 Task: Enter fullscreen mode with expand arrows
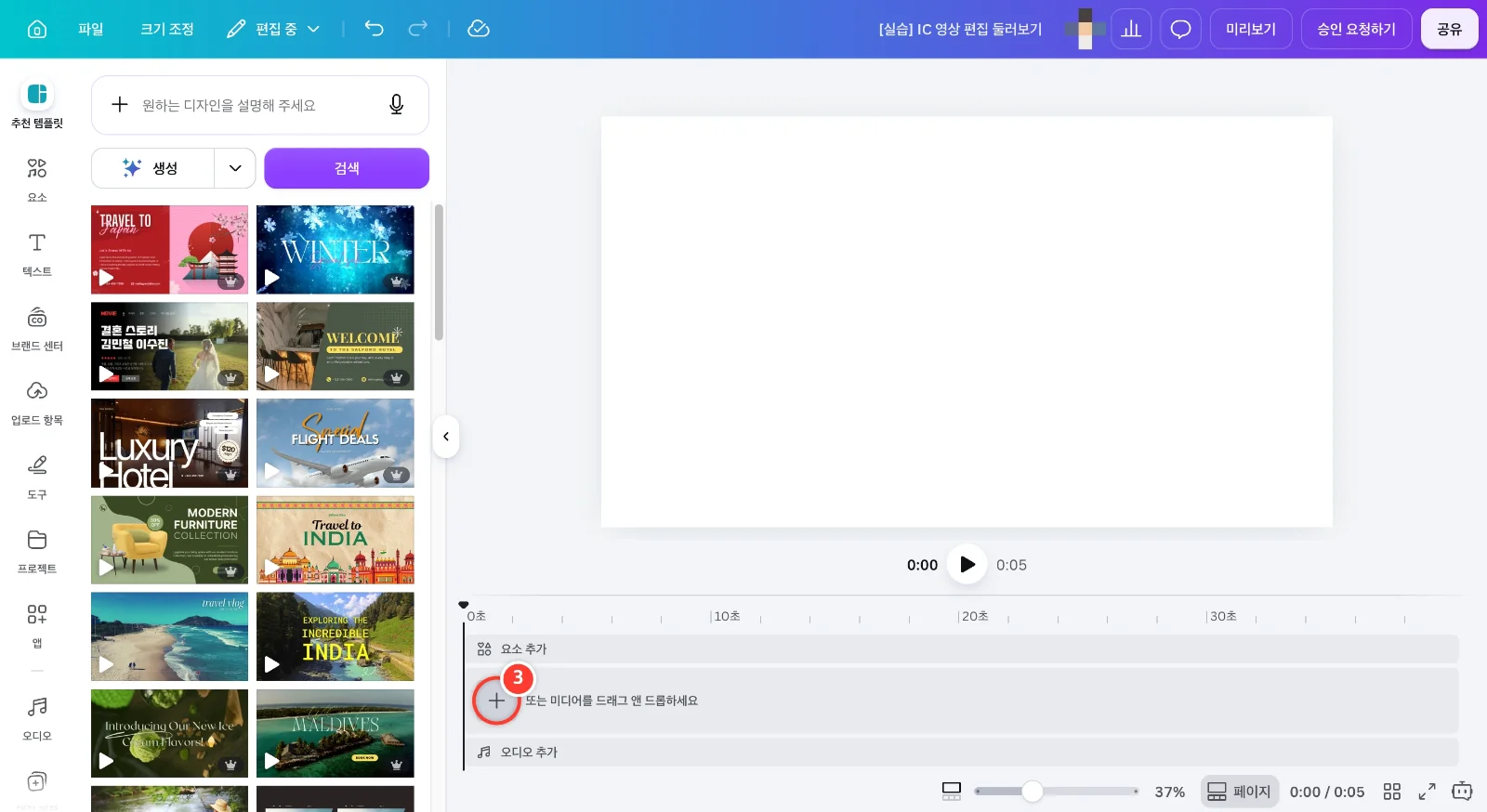coord(1427,792)
